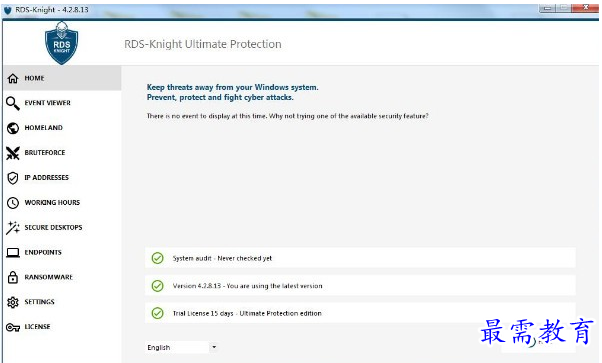Image resolution: width=602 pixels, height=363 pixels.
Task: Click the License key icon
Action: 13,327
